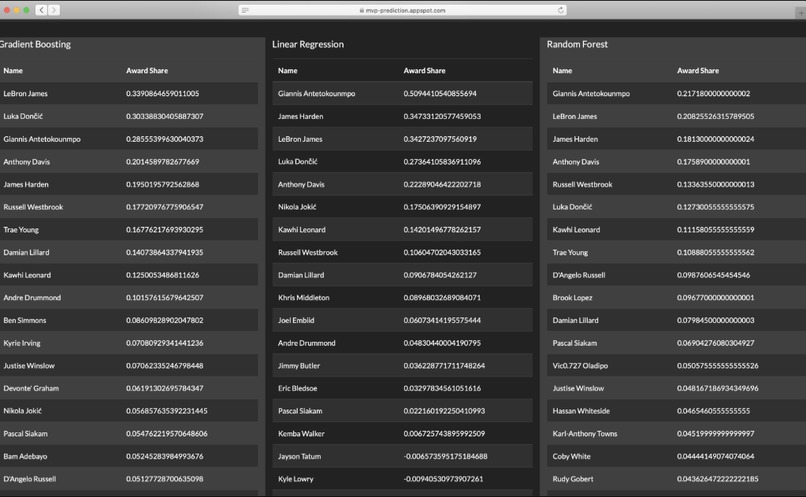
Task: Select Kawhi Leonard in the Gradient Boosting table
Action: [x=27, y=275]
